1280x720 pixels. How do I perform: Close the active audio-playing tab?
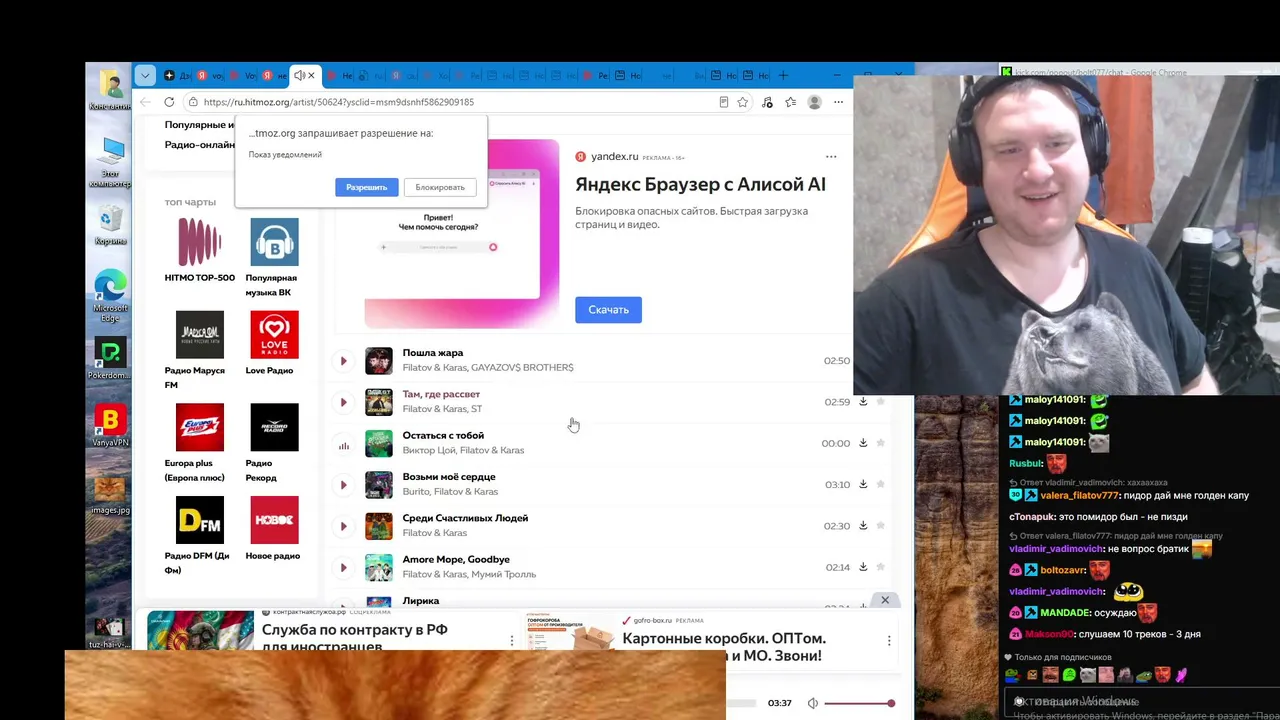point(311,75)
